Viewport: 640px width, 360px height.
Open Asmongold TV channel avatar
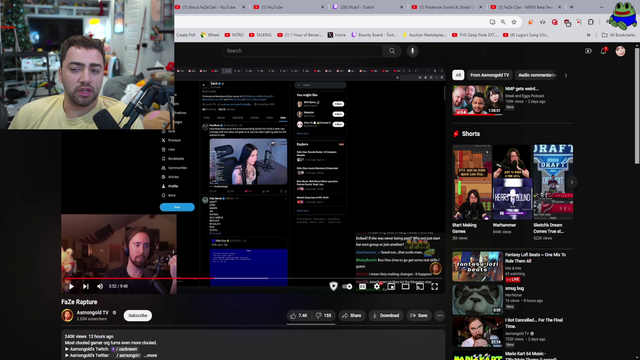67,315
